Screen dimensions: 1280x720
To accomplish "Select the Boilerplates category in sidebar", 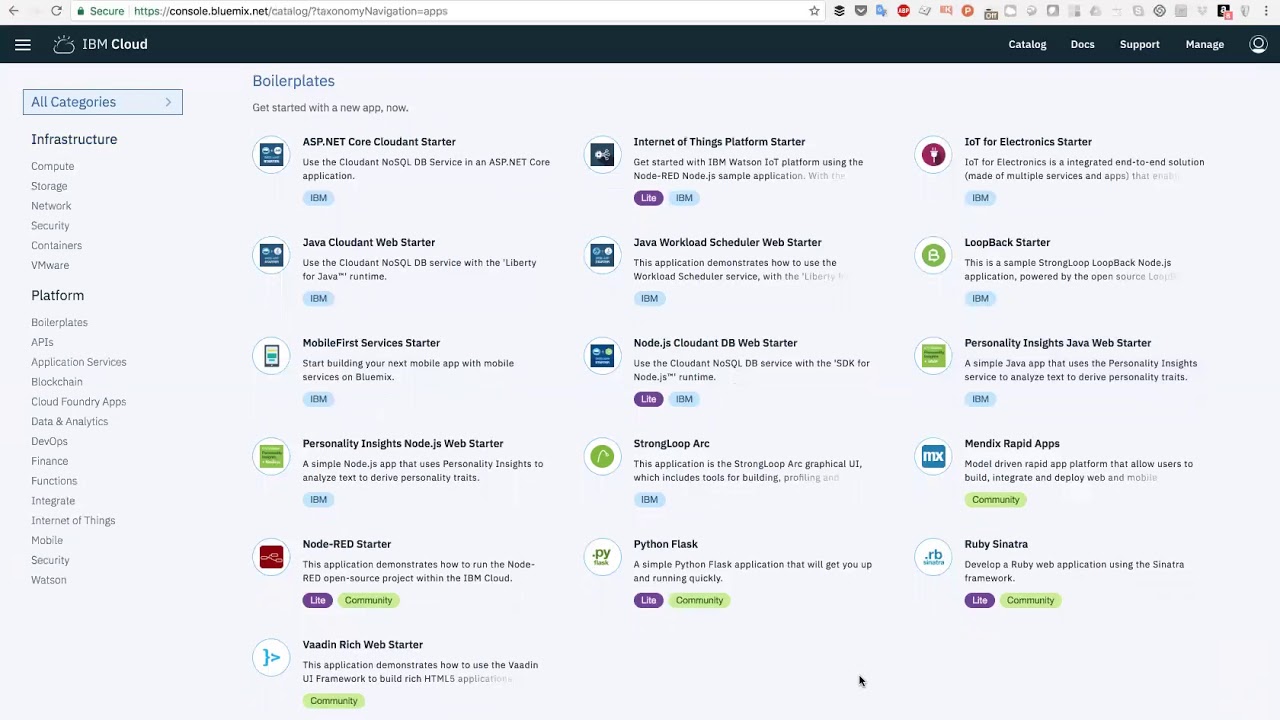I will click(59, 322).
